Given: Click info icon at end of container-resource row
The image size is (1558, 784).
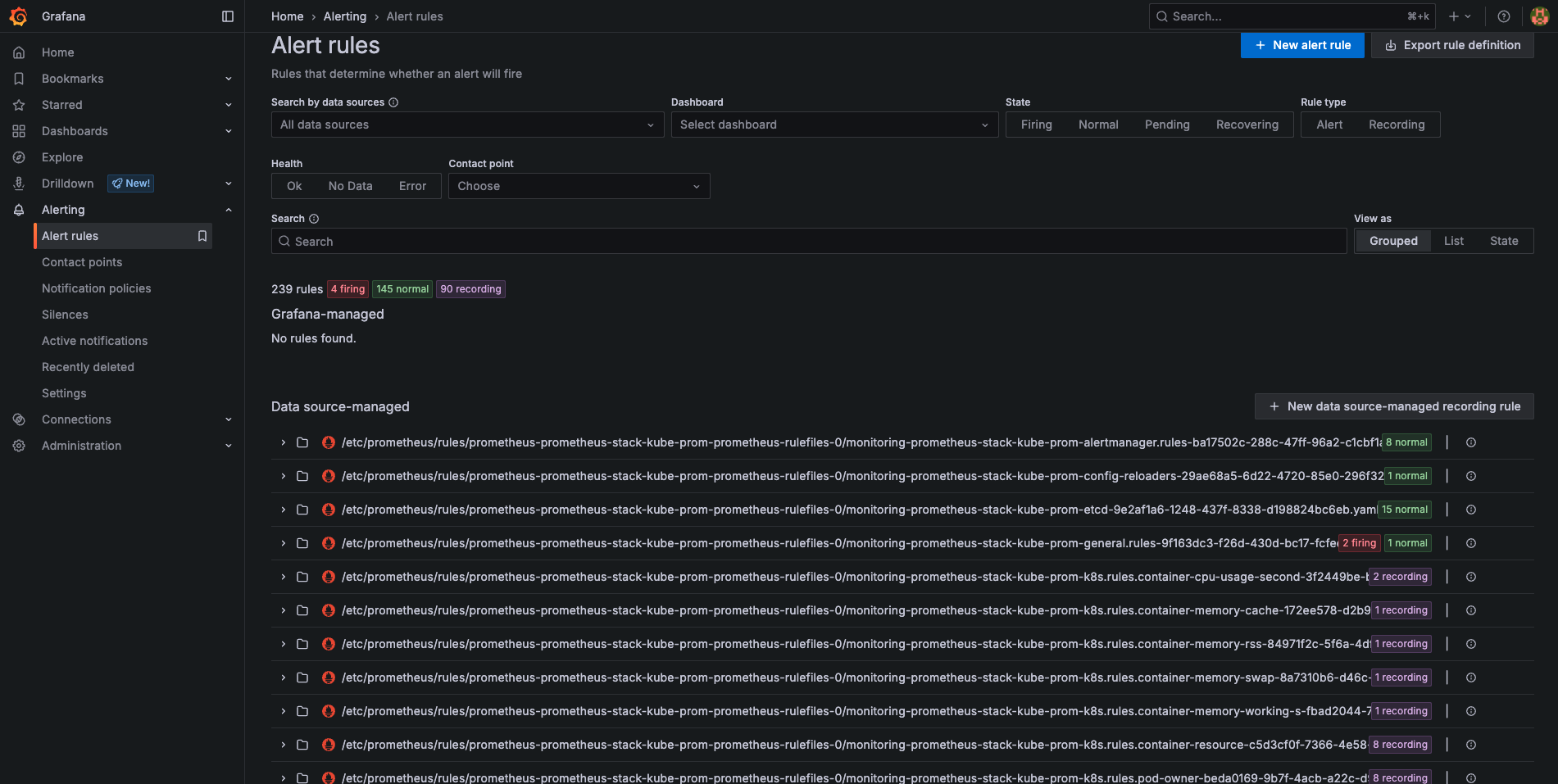Looking at the screenshot, I should click(x=1471, y=745).
